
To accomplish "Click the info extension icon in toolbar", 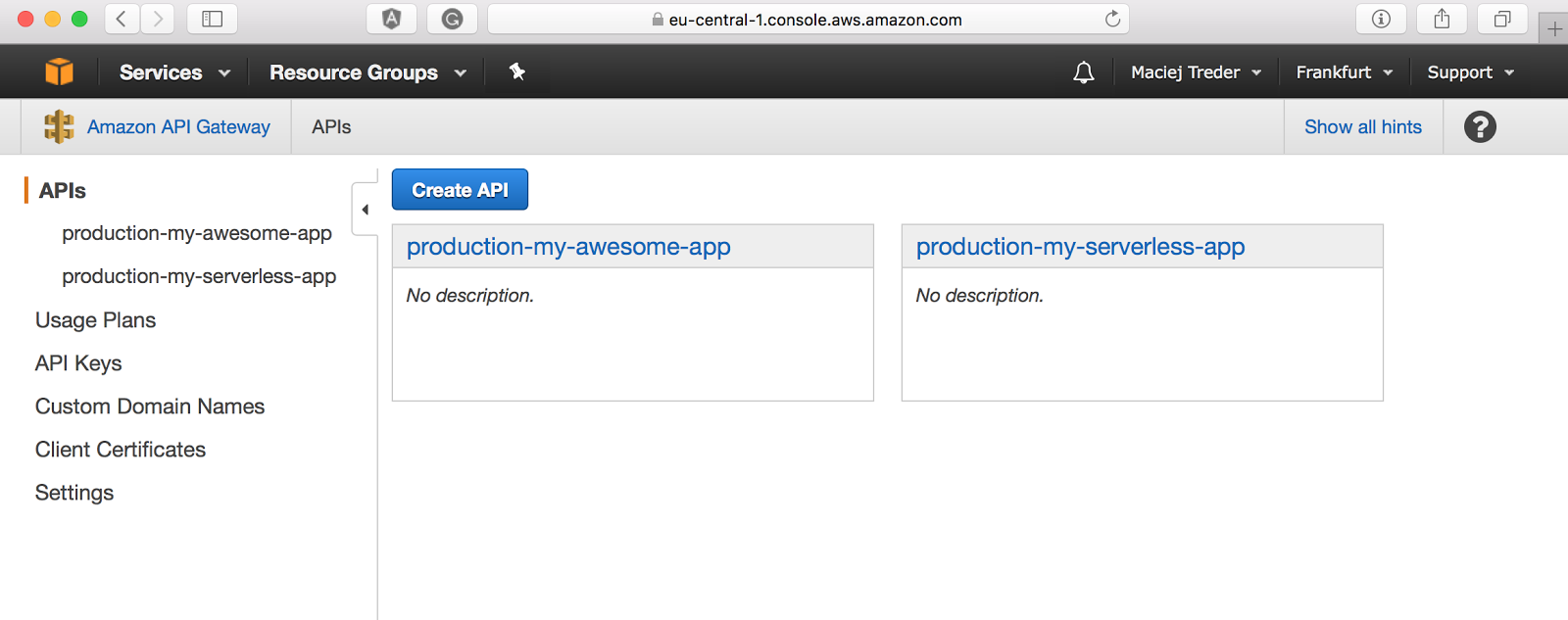I will tap(1381, 19).
